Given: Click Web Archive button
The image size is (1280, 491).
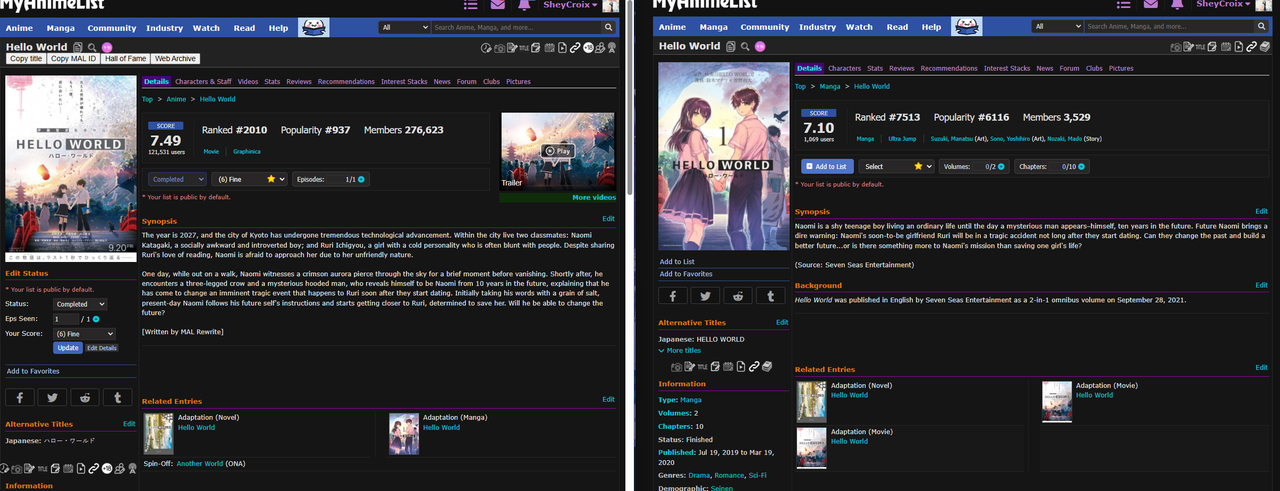Looking at the screenshot, I should click(x=176, y=59).
